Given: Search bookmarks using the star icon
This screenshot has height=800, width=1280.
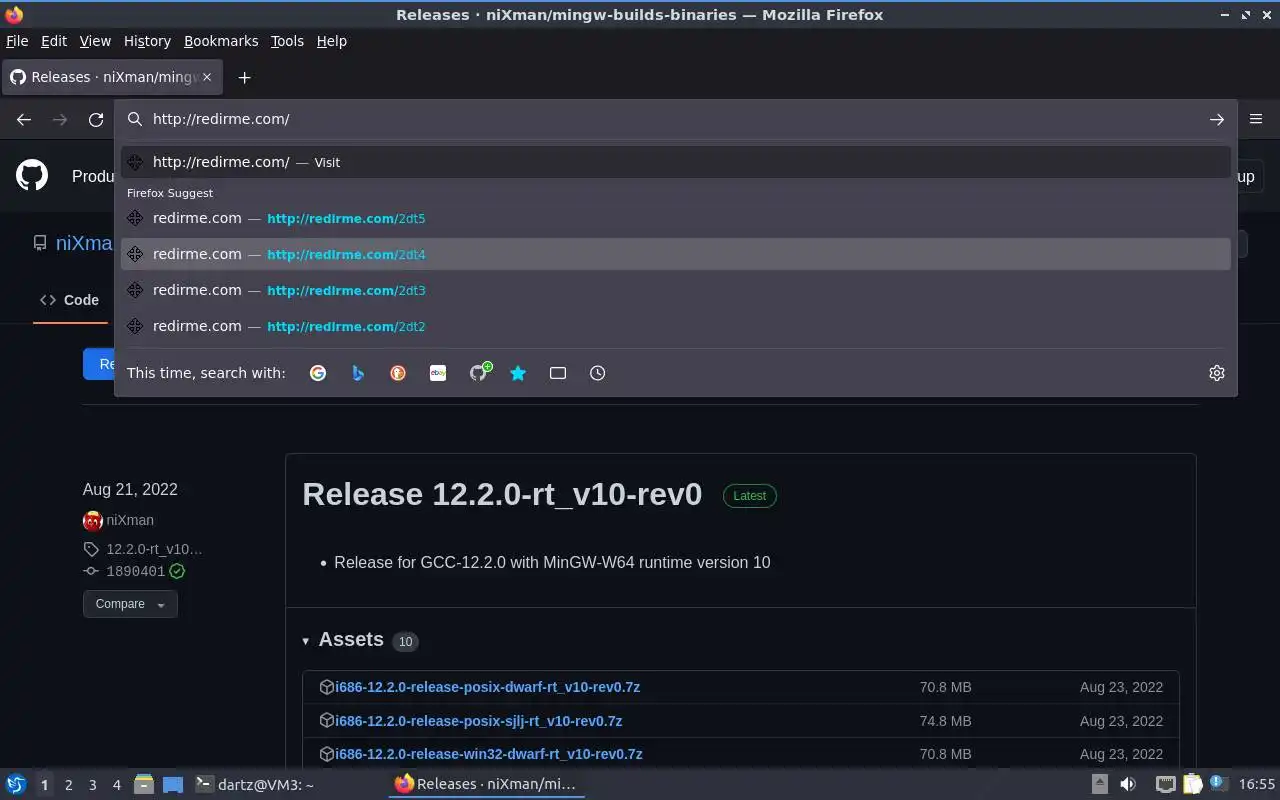Looking at the screenshot, I should (518, 373).
